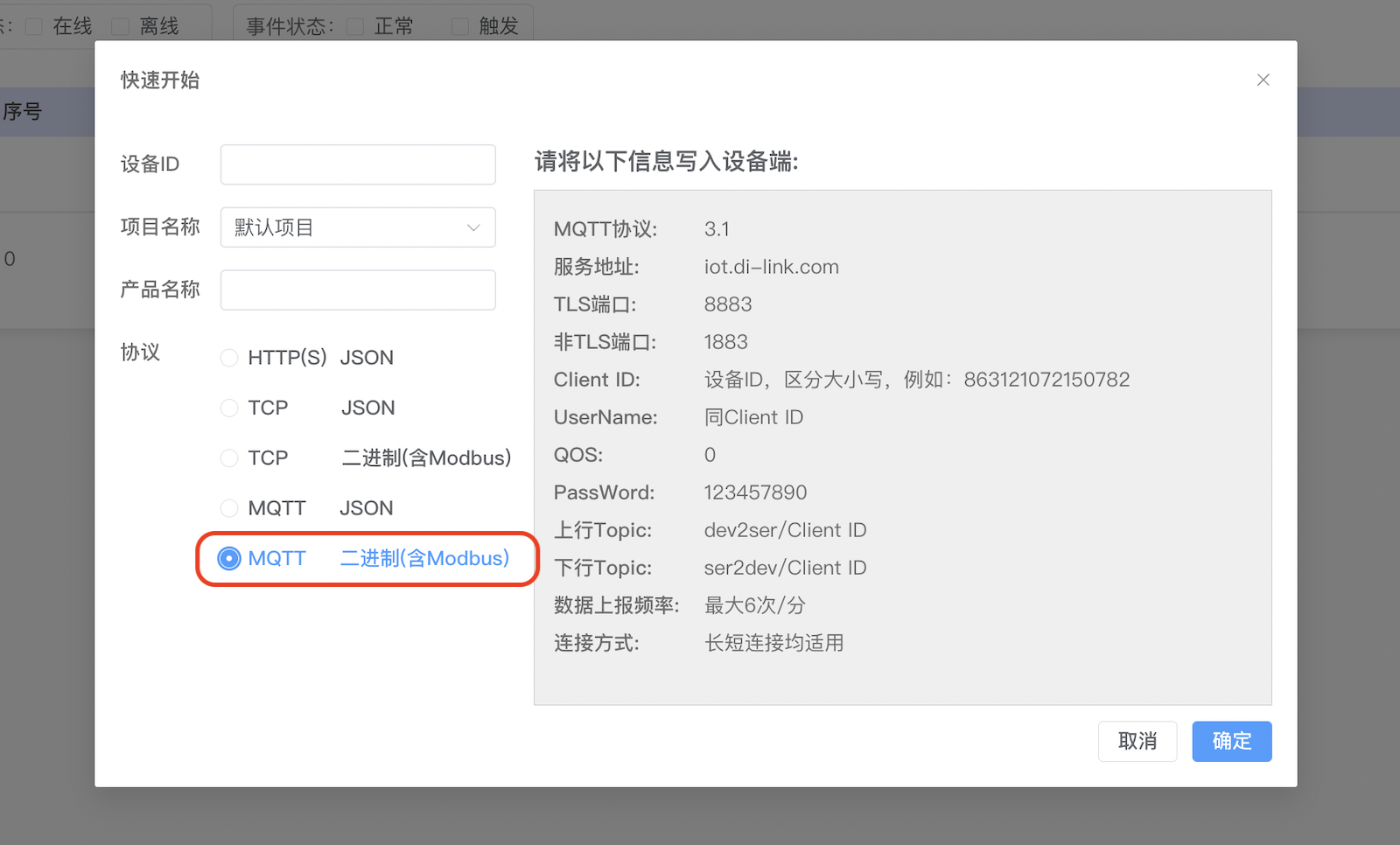Open the 项目名称 project dropdown

pos(357,227)
